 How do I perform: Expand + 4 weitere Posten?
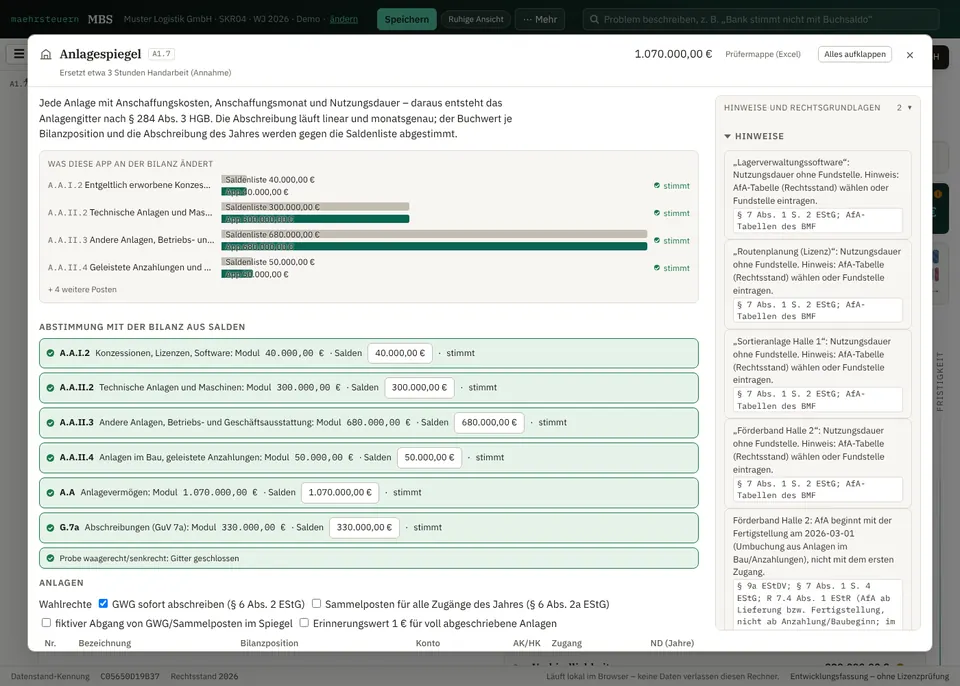click(82, 289)
